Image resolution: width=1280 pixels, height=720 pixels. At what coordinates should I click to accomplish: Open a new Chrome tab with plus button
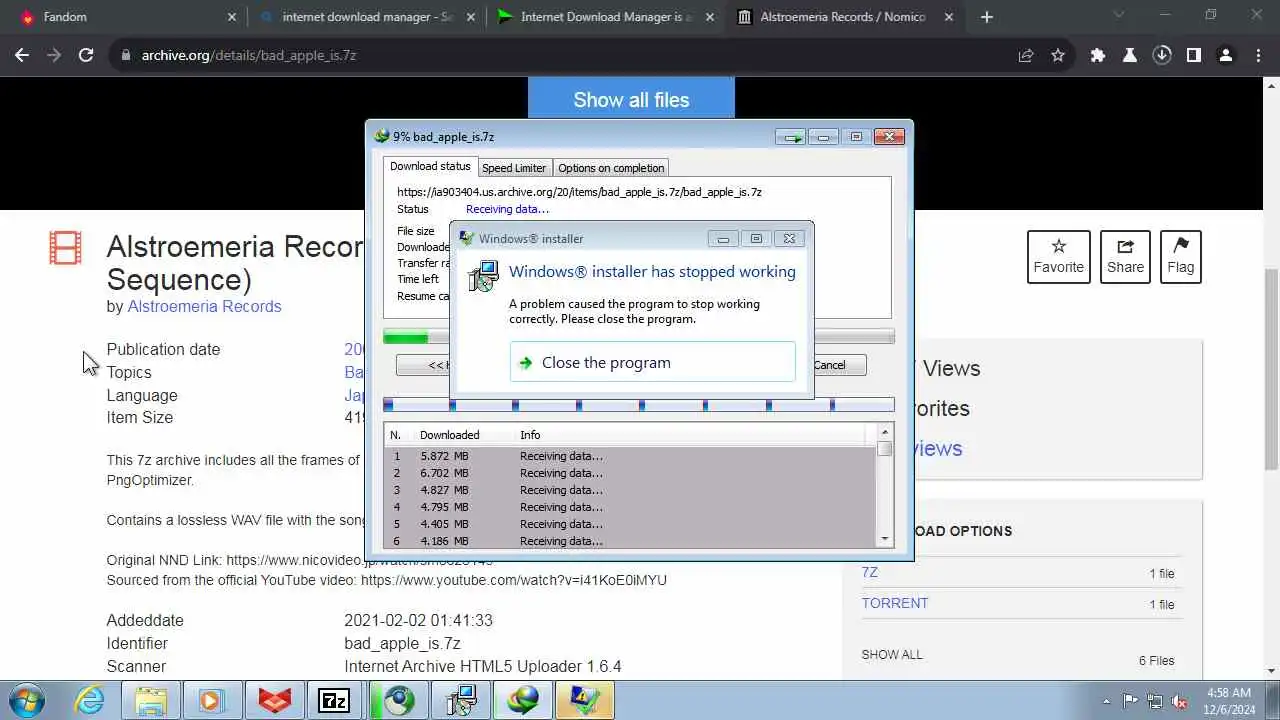pyautogui.click(x=987, y=17)
